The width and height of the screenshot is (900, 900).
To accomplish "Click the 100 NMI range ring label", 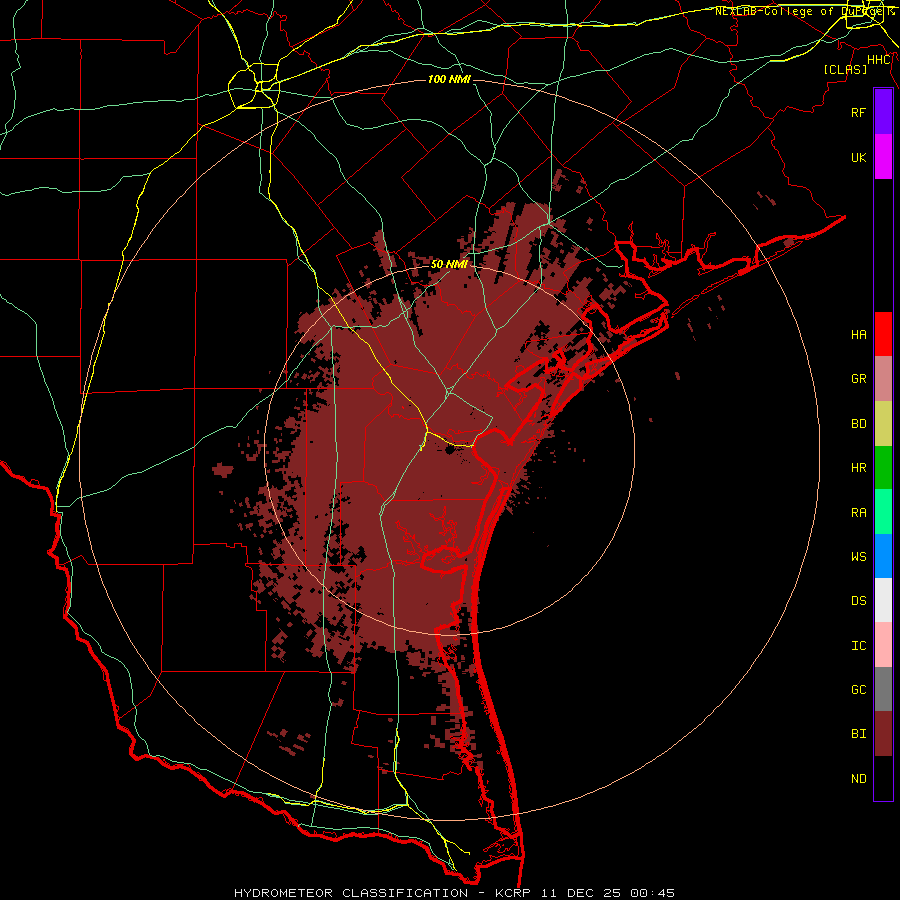I will point(449,79).
